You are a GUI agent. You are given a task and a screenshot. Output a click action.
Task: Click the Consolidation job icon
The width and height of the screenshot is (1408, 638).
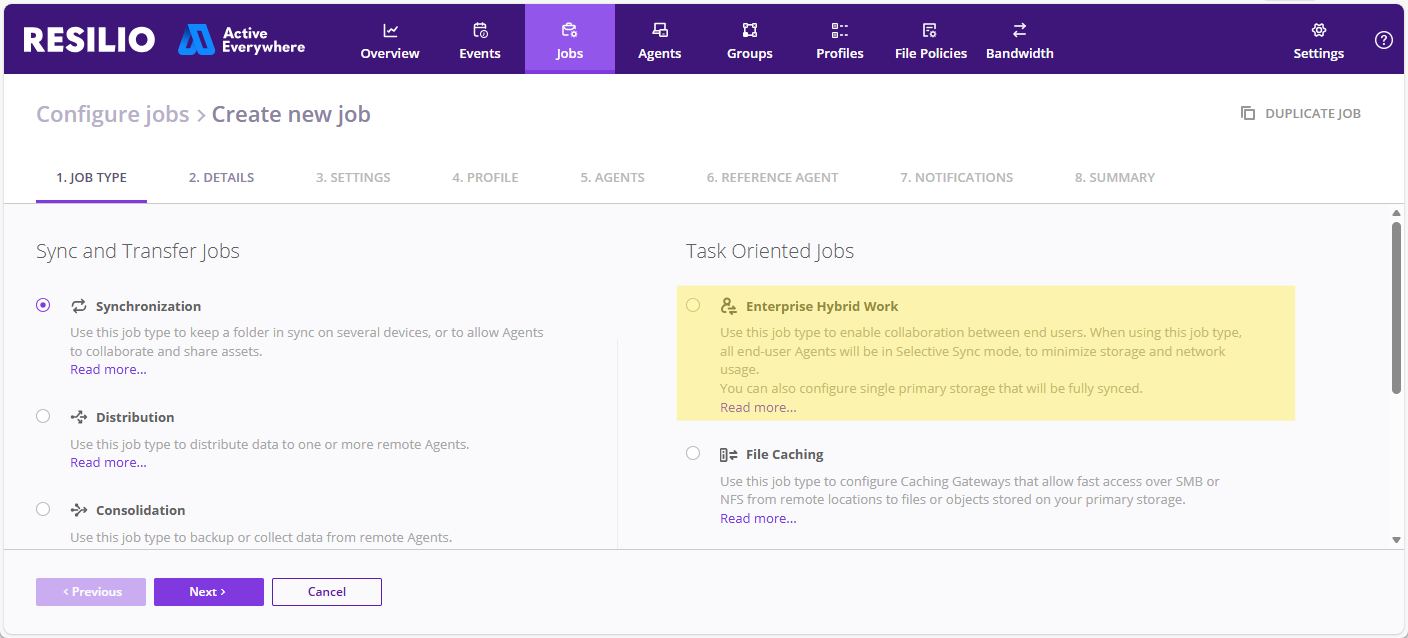79,510
